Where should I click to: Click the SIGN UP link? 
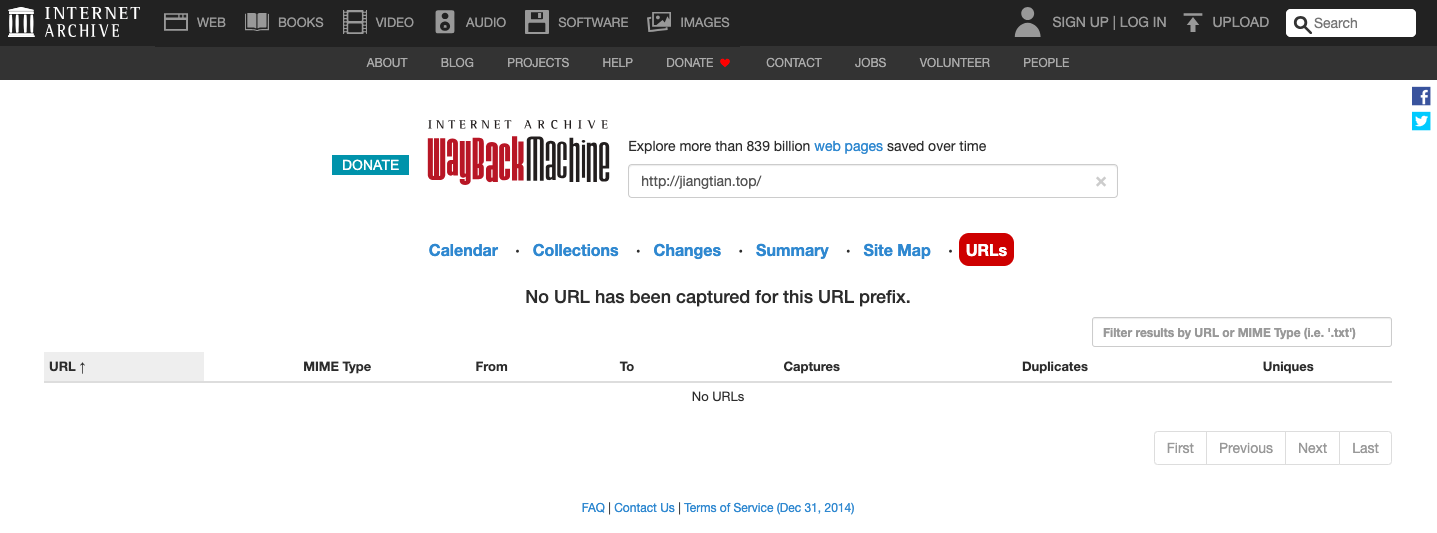pyautogui.click(x=1080, y=22)
